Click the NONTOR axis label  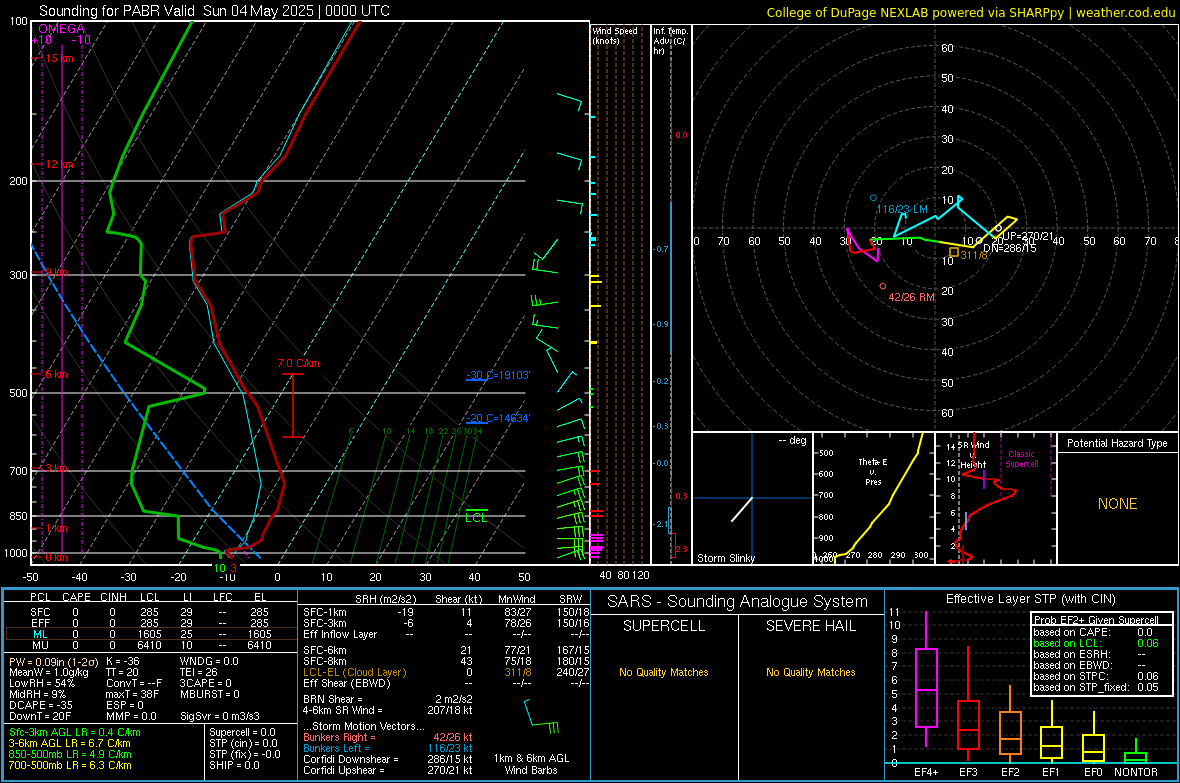click(1136, 772)
